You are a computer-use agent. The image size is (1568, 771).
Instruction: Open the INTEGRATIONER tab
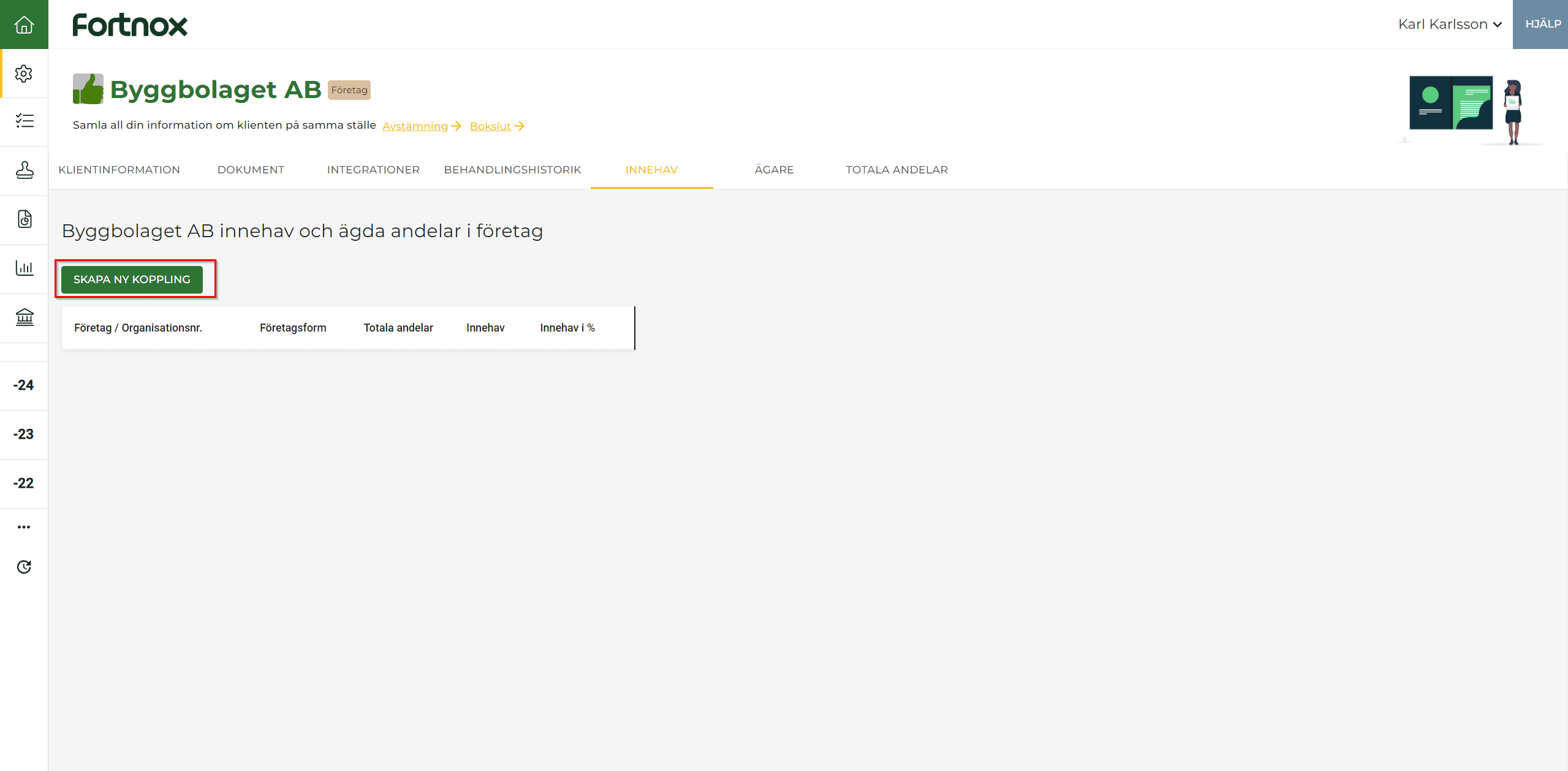[373, 170]
